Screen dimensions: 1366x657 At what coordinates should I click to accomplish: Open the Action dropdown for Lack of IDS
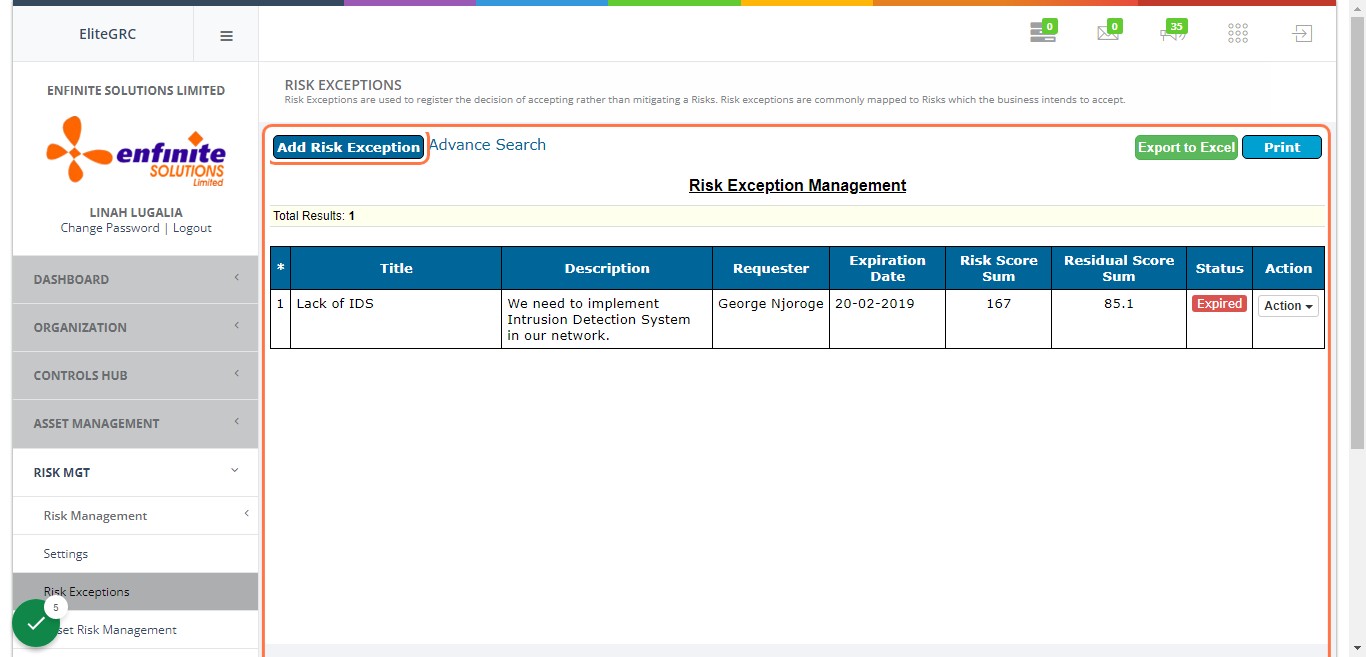point(1288,306)
